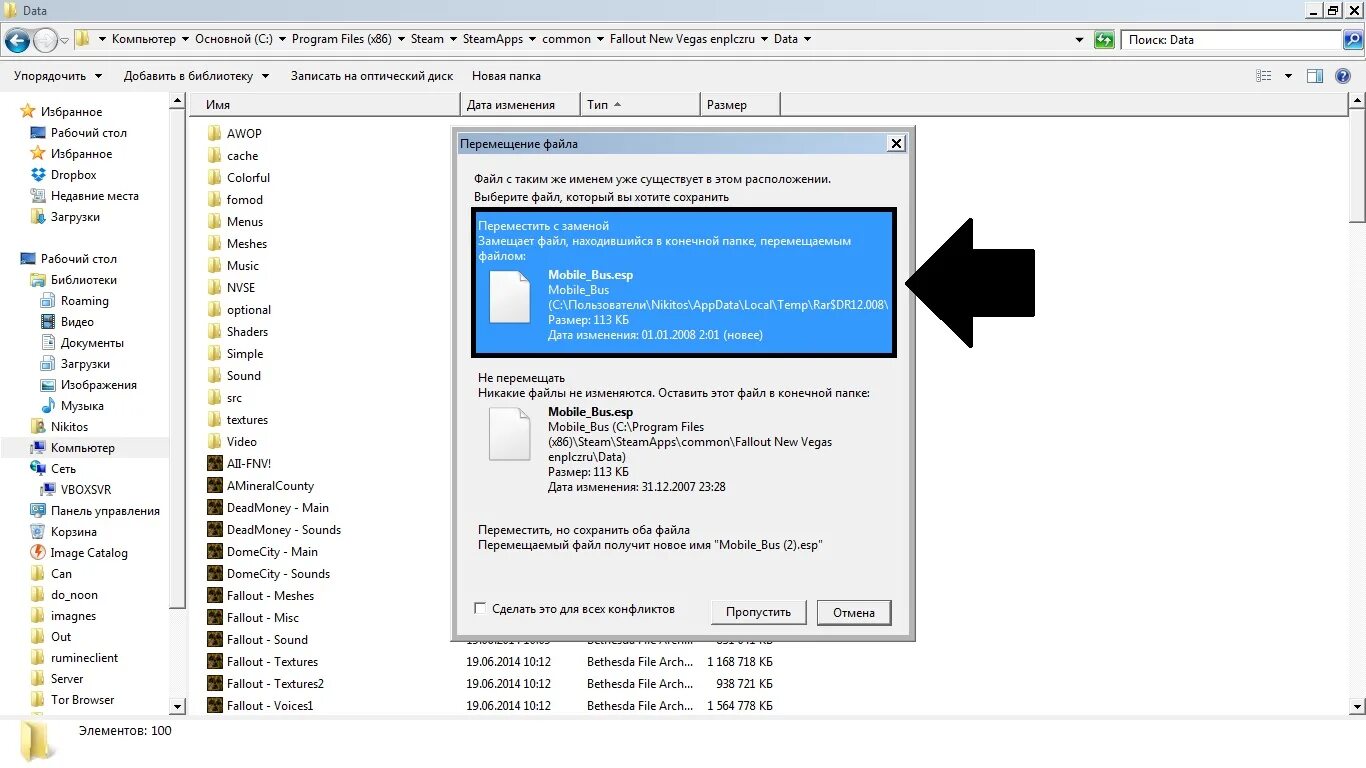Screen dimensions: 1366x768
Task: Open Корзина from the sidebar
Action: click(73, 531)
